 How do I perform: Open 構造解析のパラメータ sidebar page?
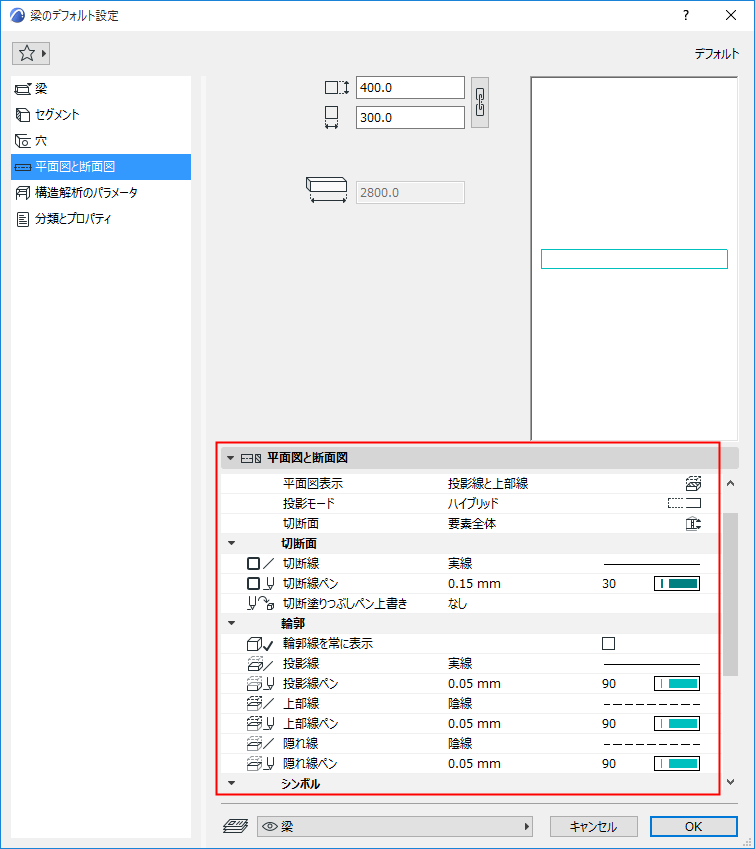click(101, 193)
